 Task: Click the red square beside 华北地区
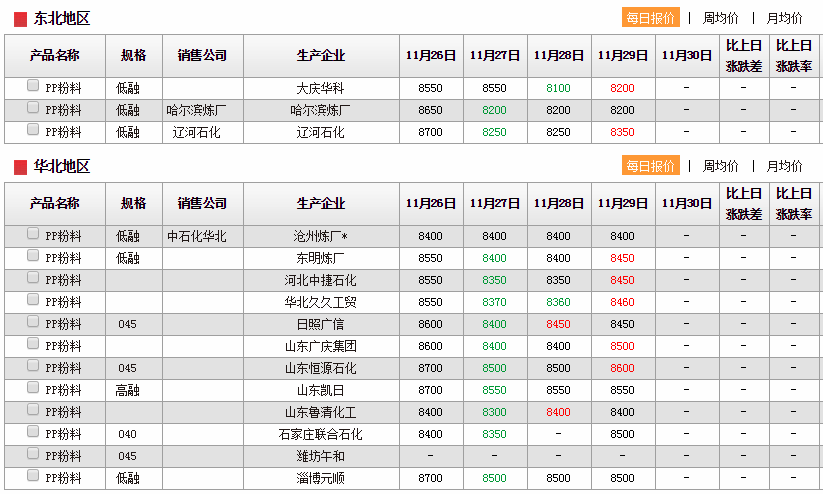point(20,167)
